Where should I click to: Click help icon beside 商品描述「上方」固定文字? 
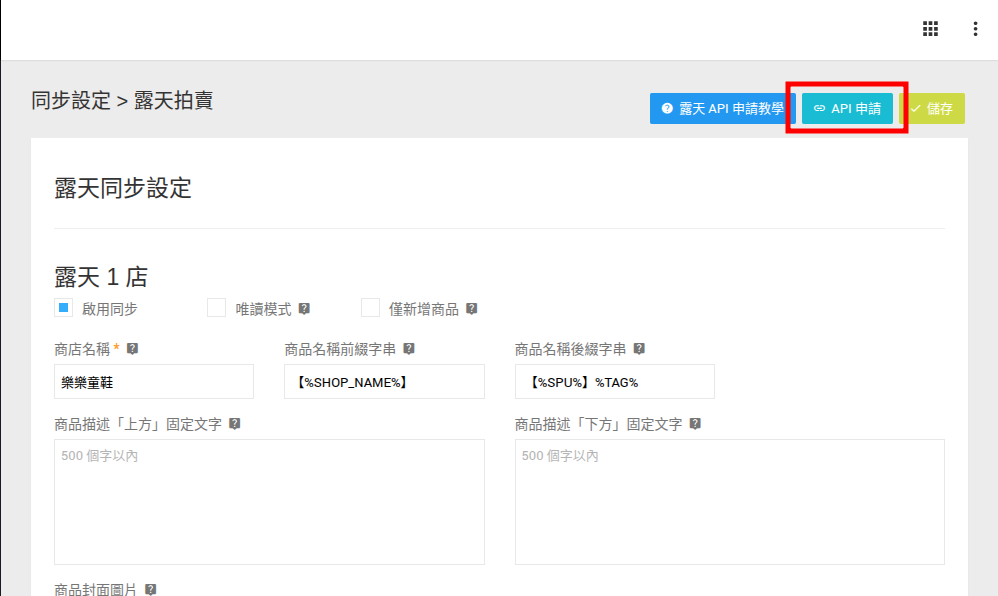coord(234,424)
